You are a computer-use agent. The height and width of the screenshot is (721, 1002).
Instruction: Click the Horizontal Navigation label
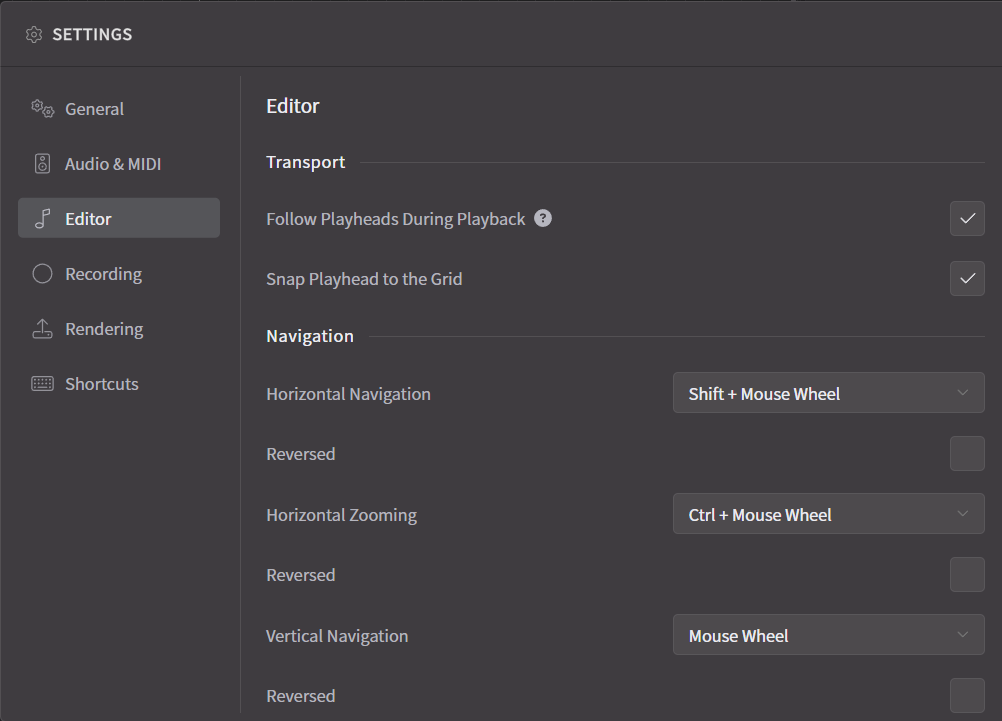pyautogui.click(x=348, y=394)
